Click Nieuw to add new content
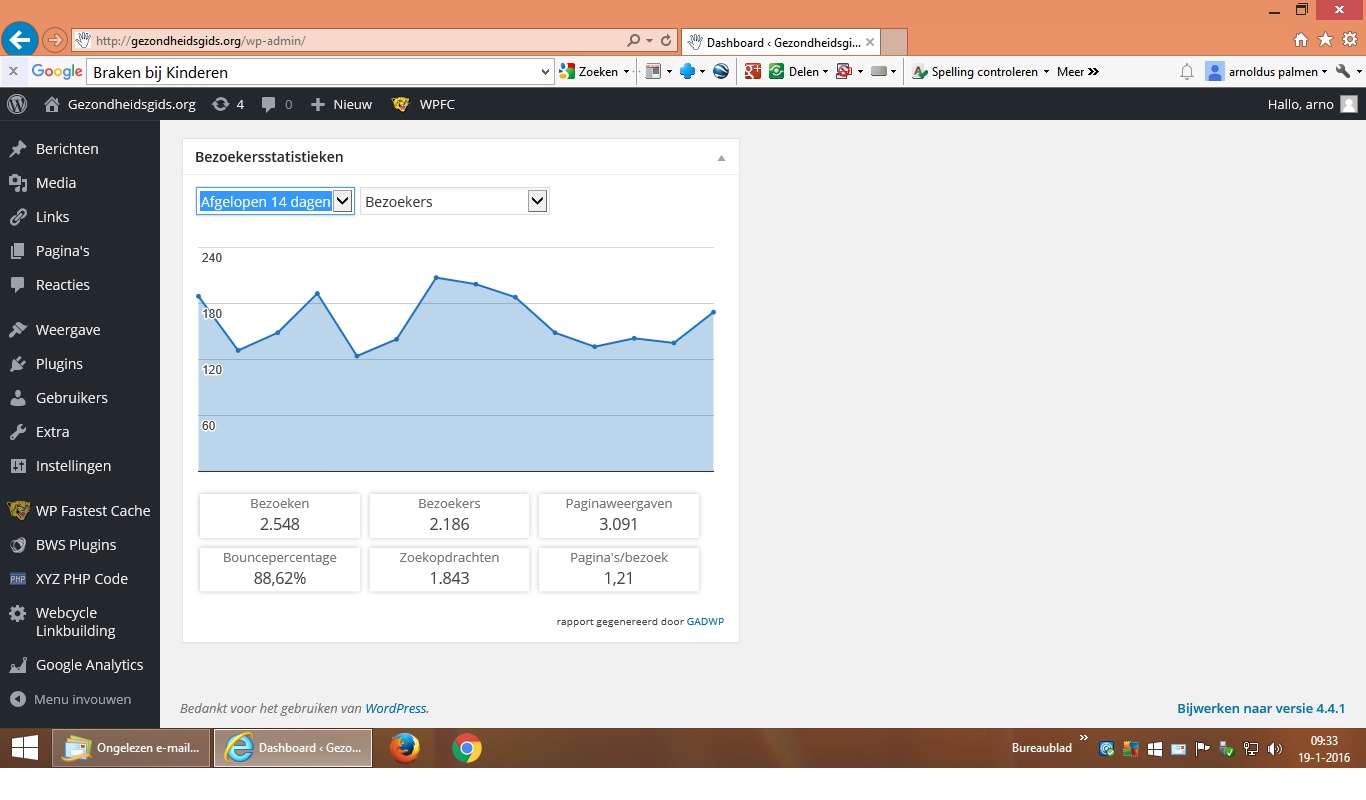This screenshot has height=800, width=1366. coord(341,104)
